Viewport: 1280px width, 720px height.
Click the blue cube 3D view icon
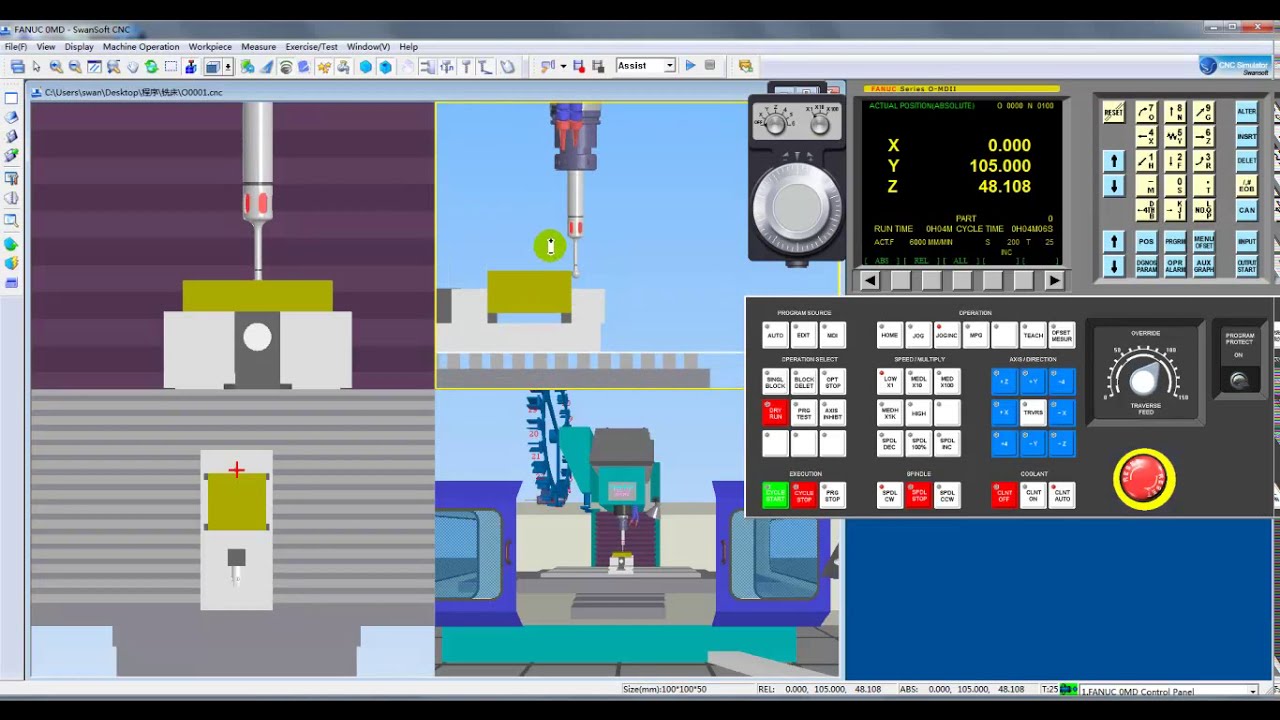tap(385, 67)
